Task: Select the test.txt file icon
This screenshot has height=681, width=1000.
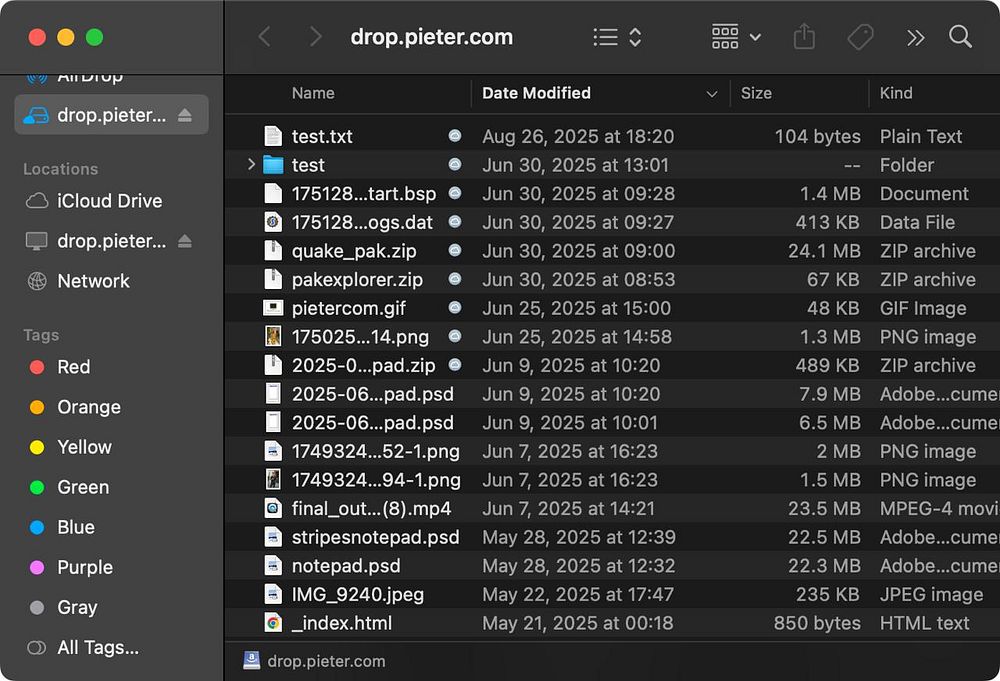Action: coord(273,136)
